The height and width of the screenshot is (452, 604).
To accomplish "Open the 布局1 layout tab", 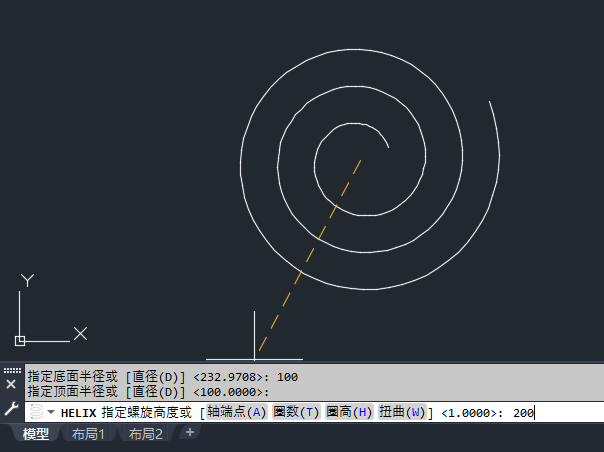I will 88,434.
